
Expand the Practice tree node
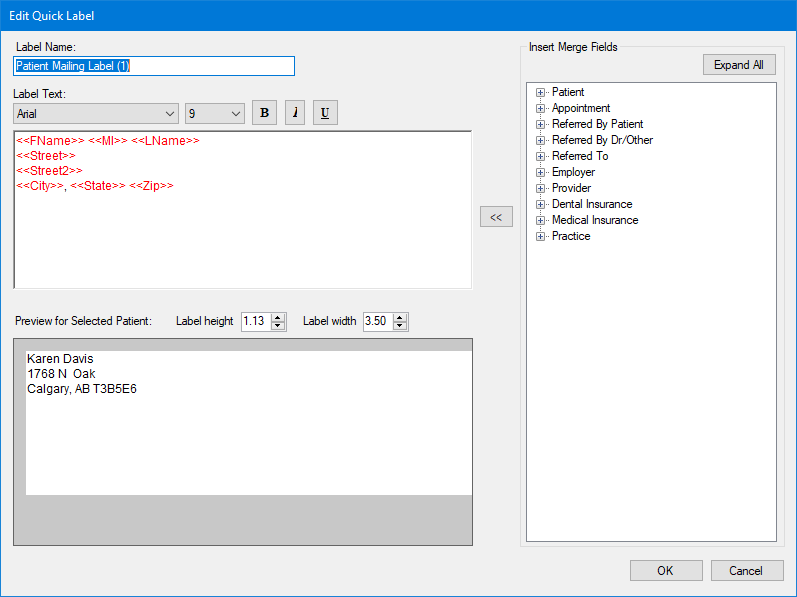click(541, 236)
